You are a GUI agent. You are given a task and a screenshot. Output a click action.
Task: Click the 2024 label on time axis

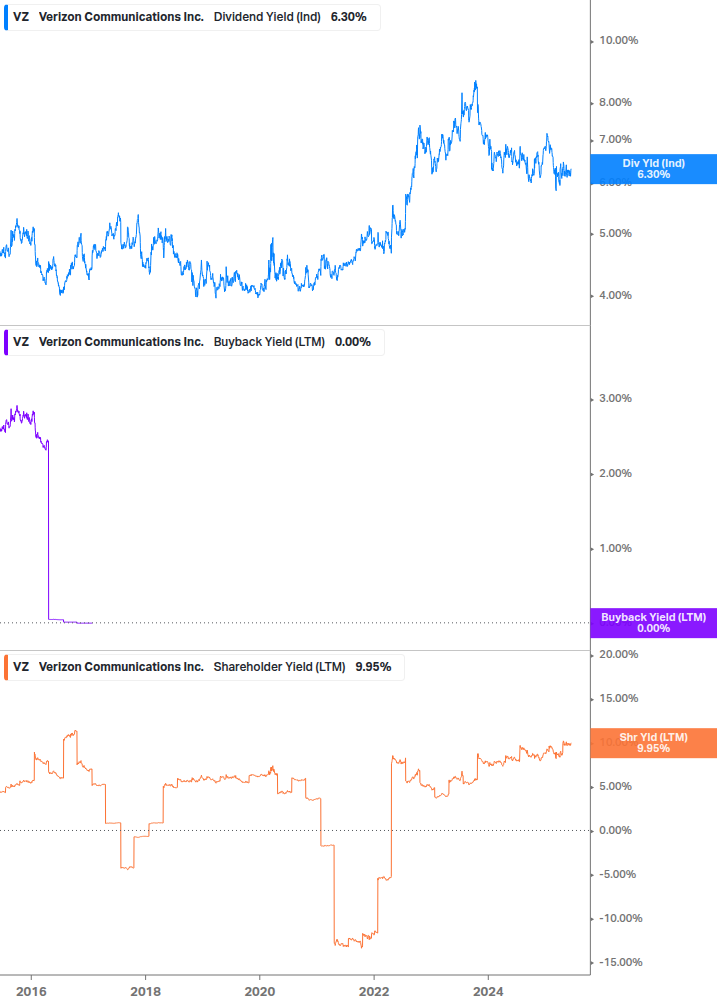click(x=488, y=992)
